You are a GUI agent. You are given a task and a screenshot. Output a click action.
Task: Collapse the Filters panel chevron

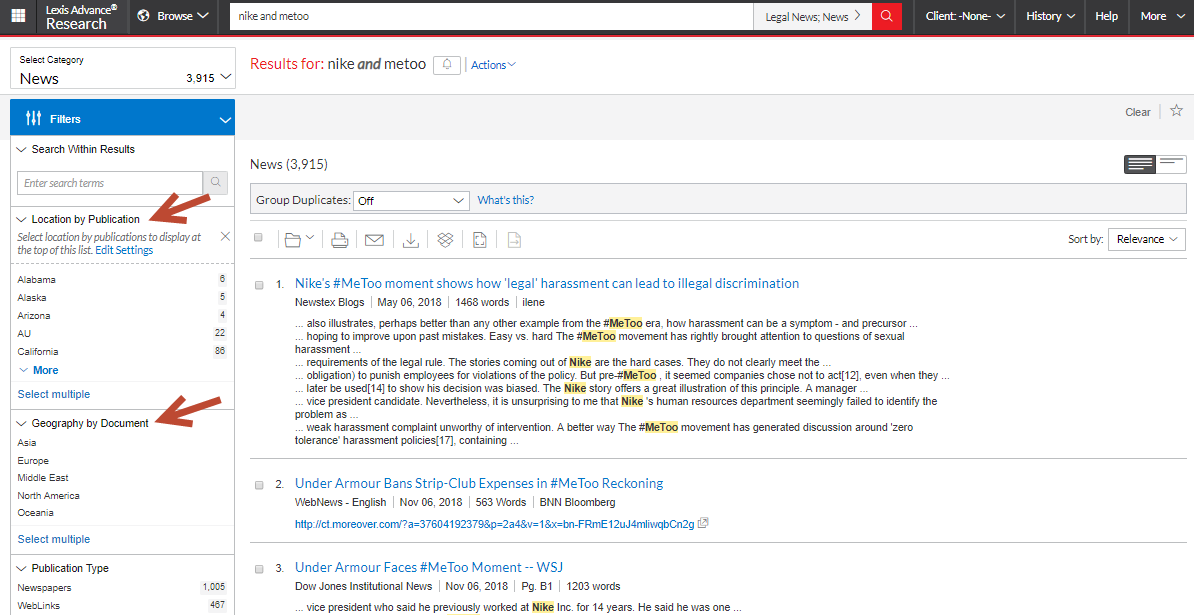point(224,119)
